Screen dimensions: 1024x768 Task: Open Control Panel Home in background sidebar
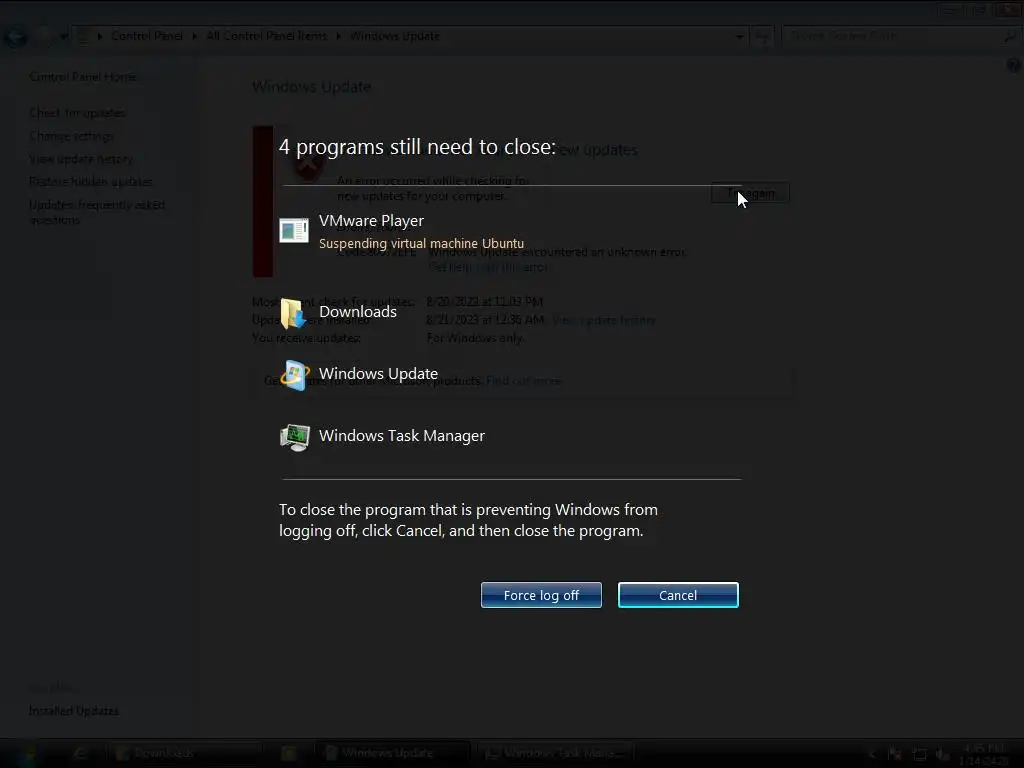(x=83, y=76)
